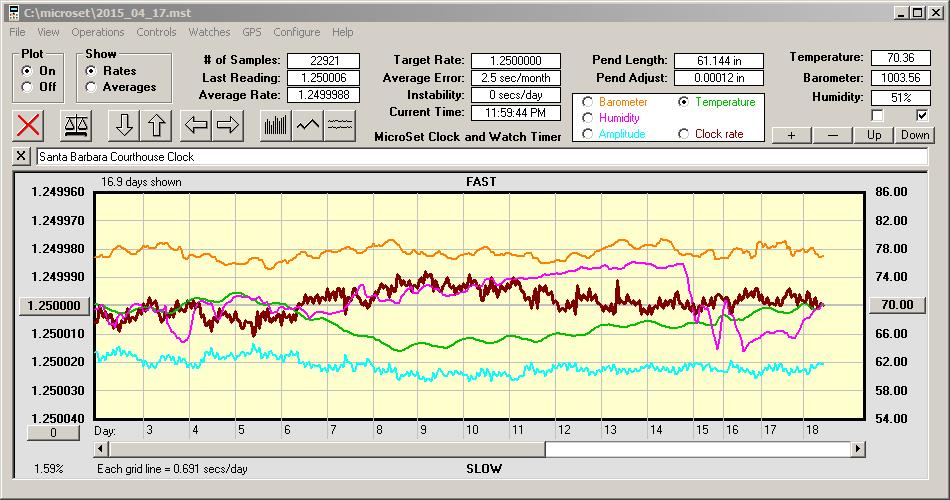Click the small X beside the clock name
950x500 pixels.
(x=21, y=156)
